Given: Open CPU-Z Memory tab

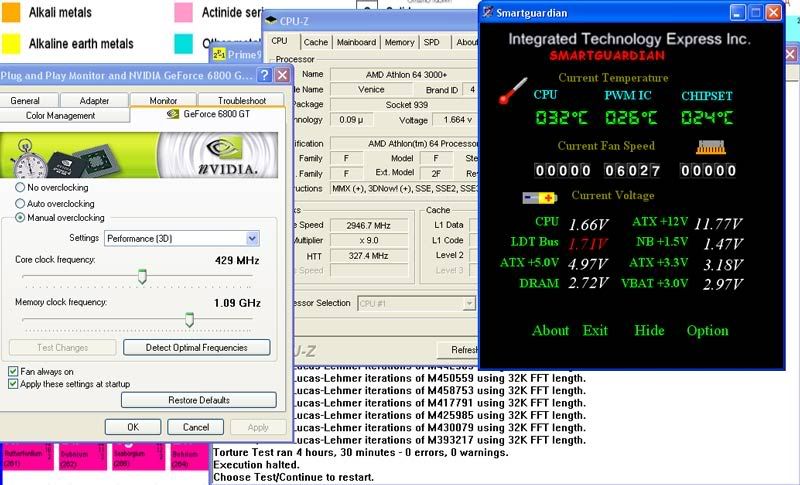Looking at the screenshot, I should [399, 42].
